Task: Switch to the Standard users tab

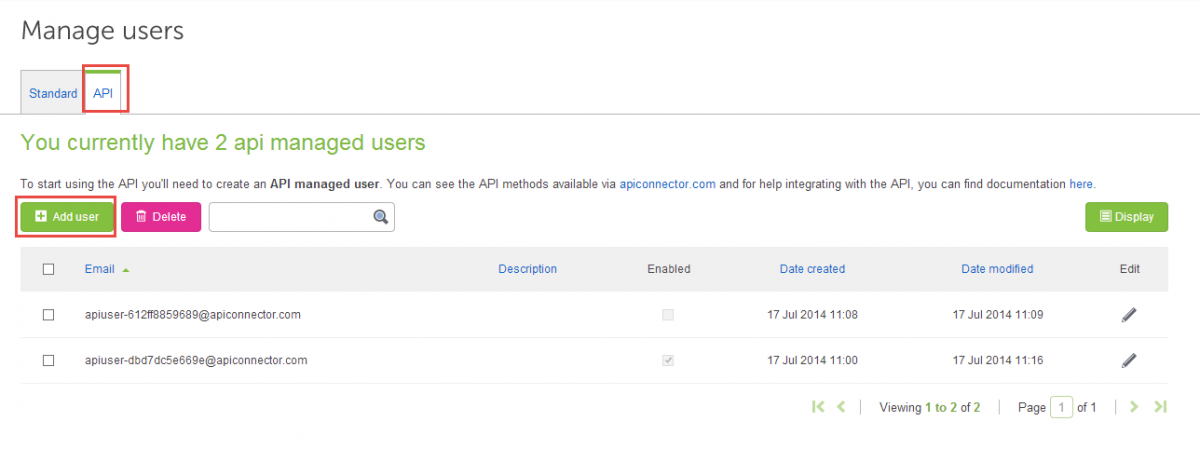Action: click(53, 94)
